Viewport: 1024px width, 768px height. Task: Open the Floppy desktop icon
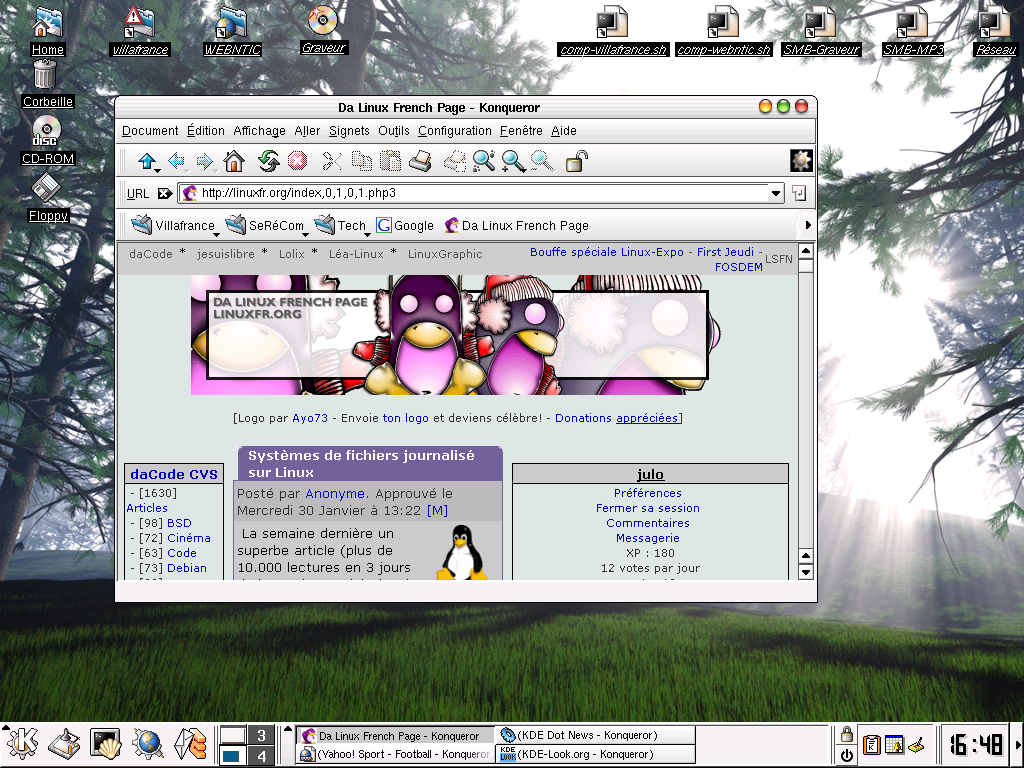[48, 197]
